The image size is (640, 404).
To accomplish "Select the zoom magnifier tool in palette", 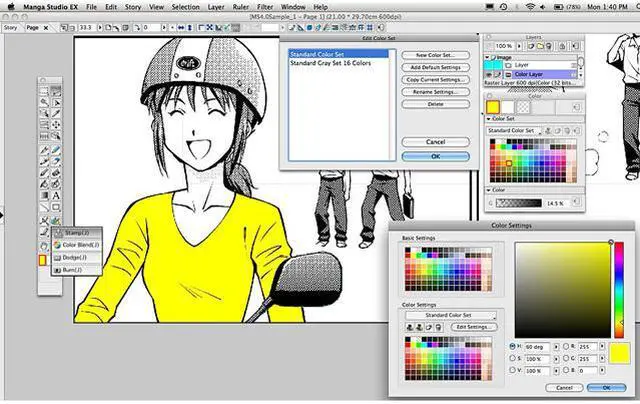I will point(44,102).
